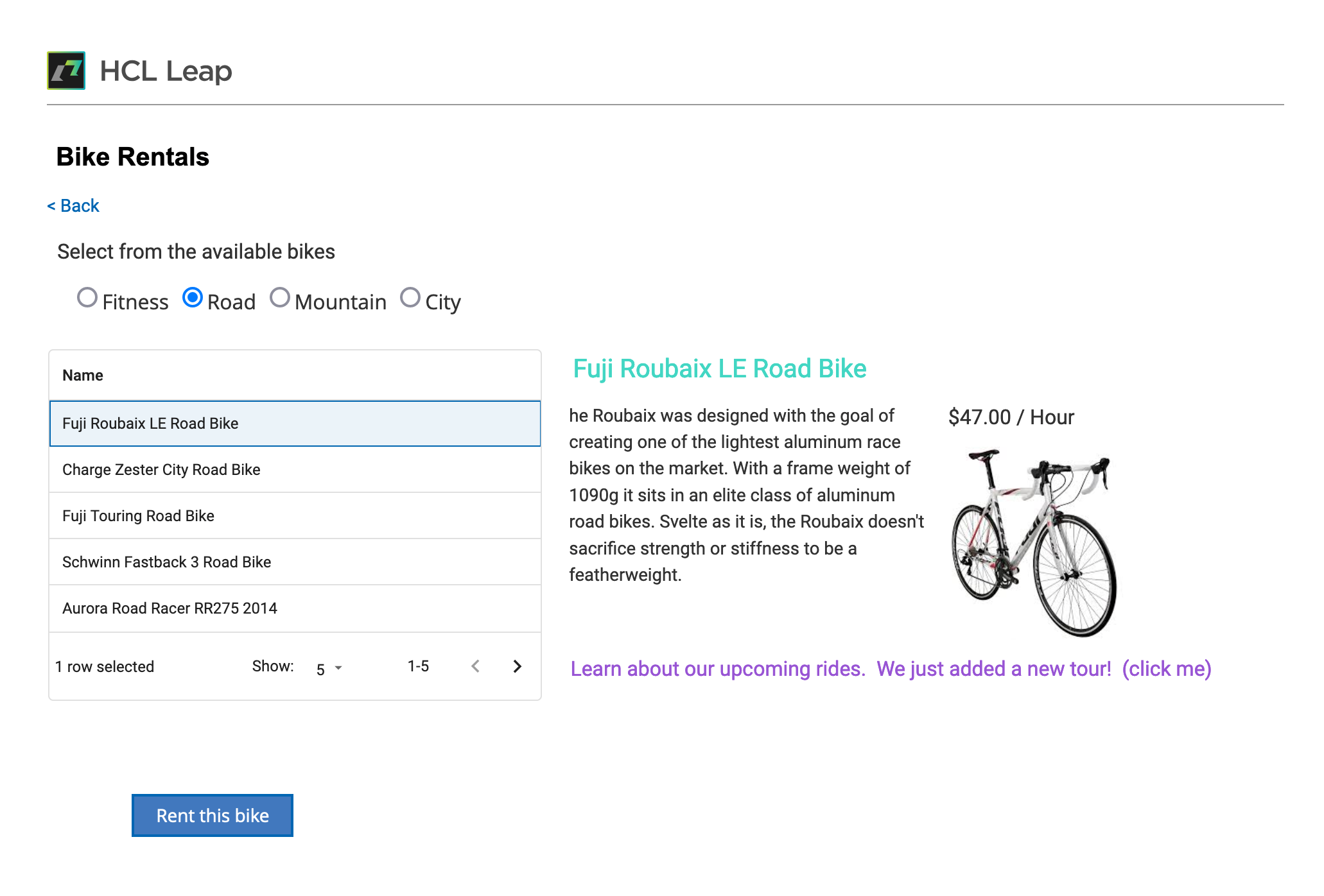The width and height of the screenshot is (1324, 896).
Task: Click the road bike photo
Action: [1034, 543]
